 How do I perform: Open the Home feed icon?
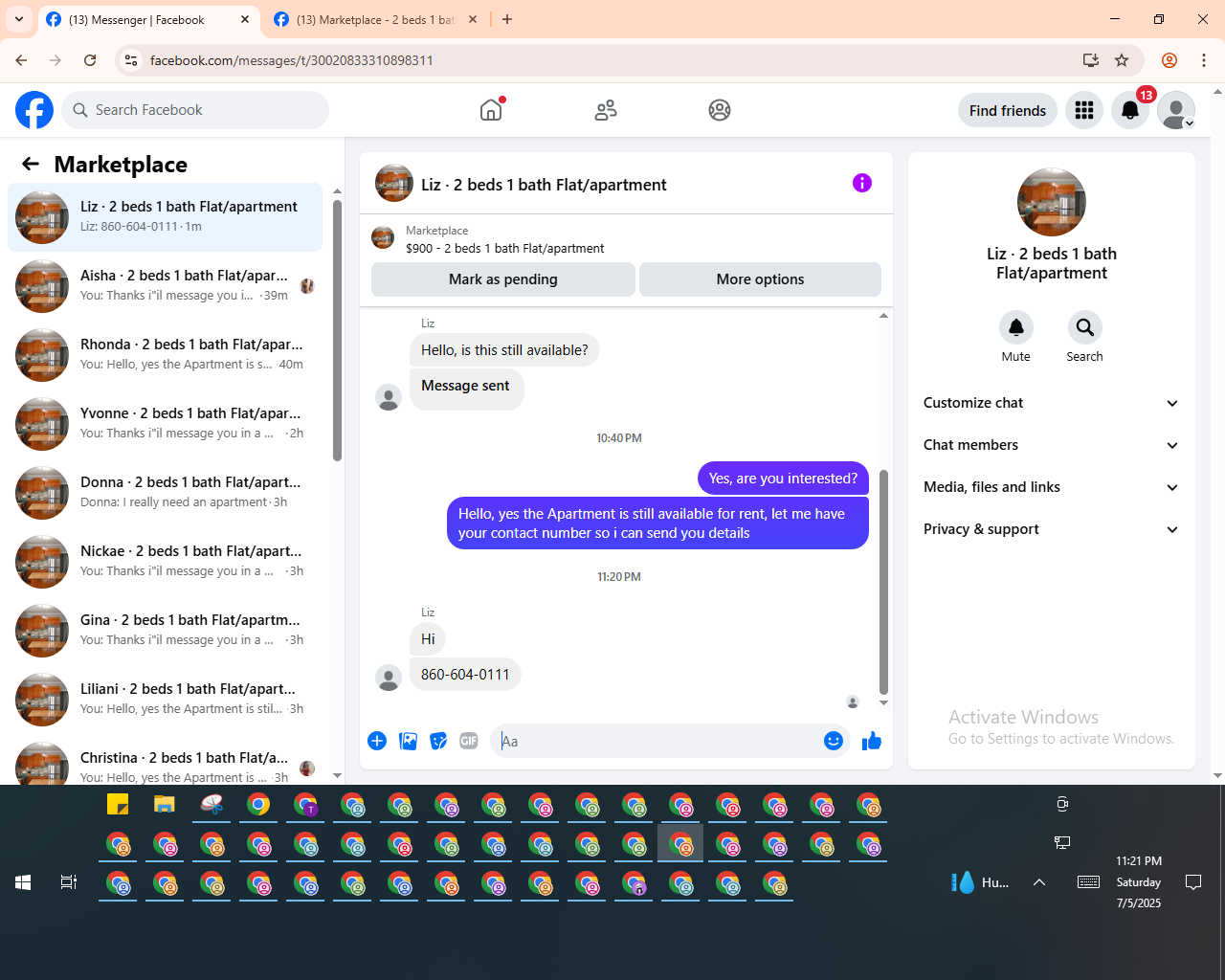[x=491, y=110]
